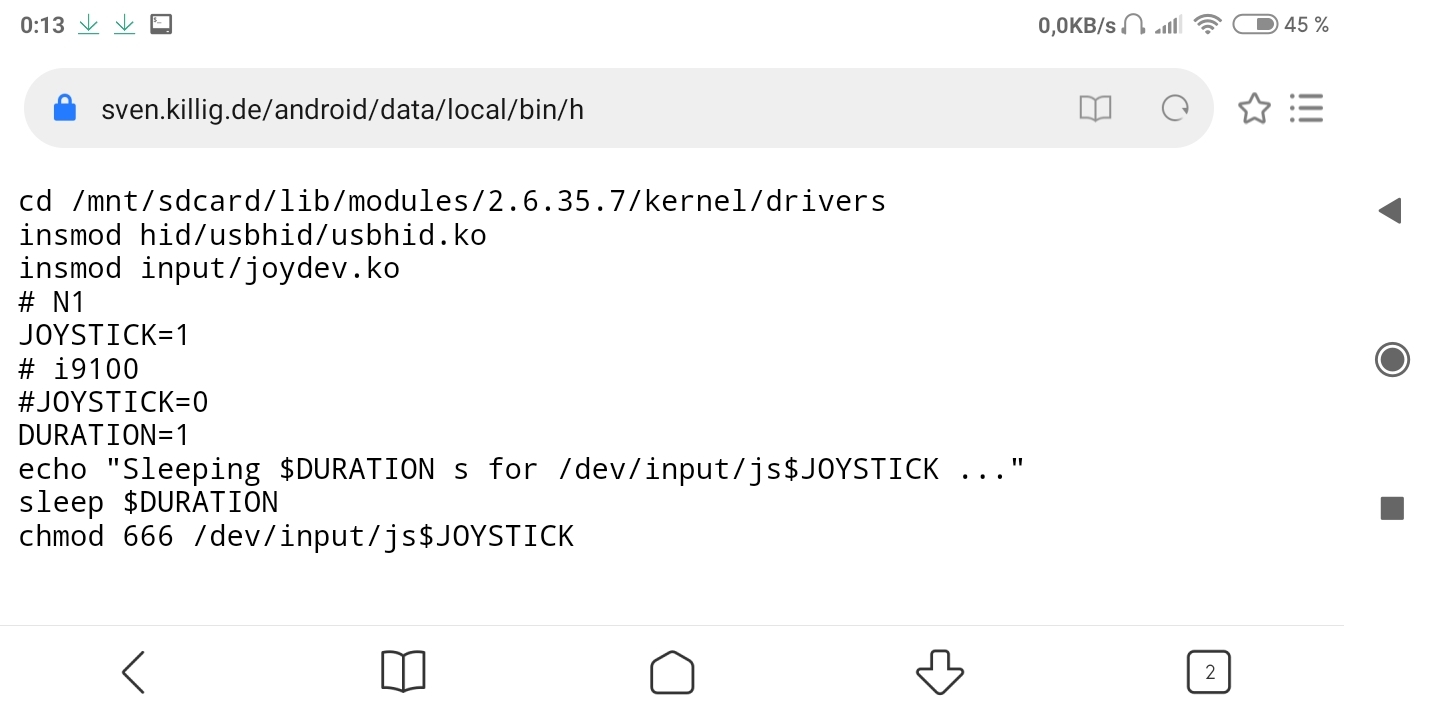Tap the site security lock icon
1440x720 pixels.
click(65, 108)
